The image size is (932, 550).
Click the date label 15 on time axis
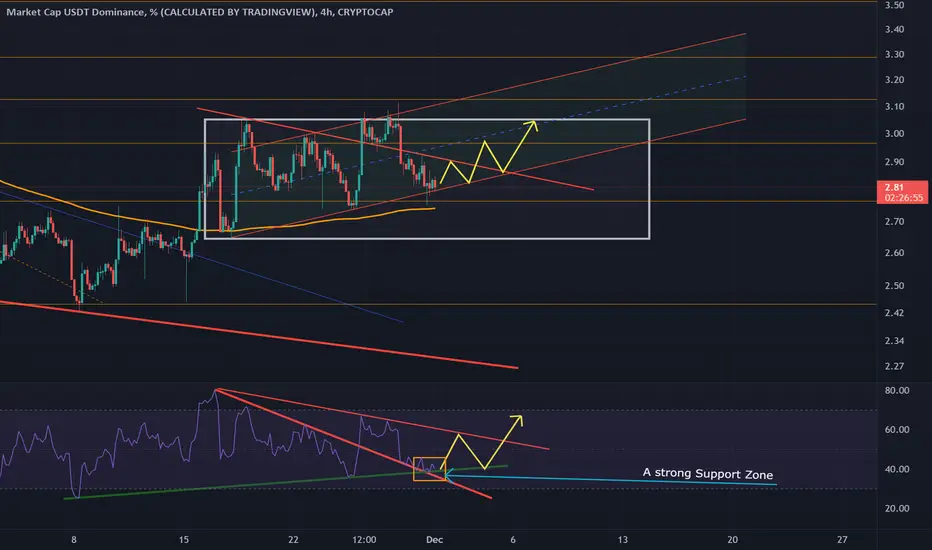click(184, 540)
